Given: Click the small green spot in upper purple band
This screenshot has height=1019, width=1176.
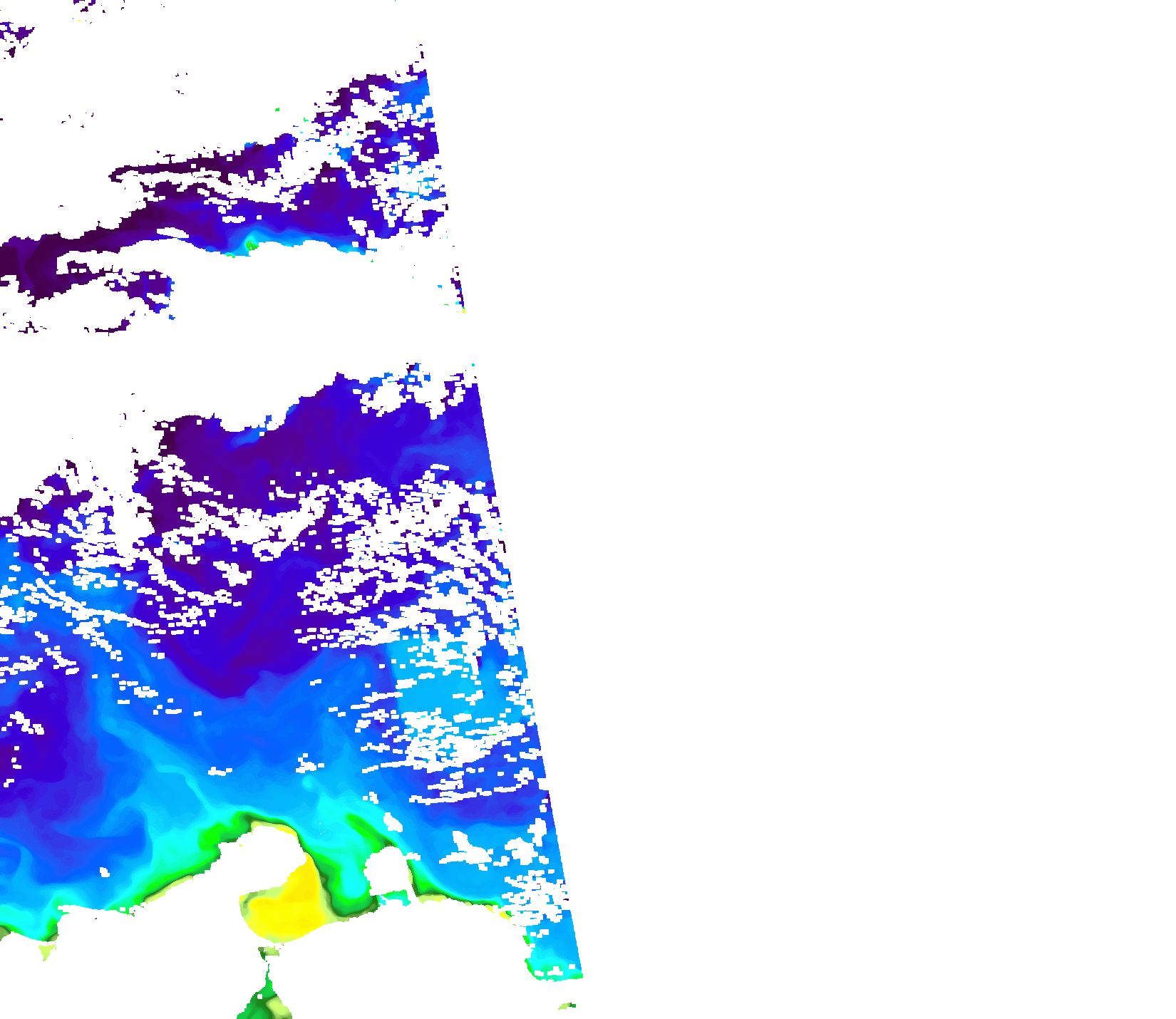Looking at the screenshot, I should point(250,245).
